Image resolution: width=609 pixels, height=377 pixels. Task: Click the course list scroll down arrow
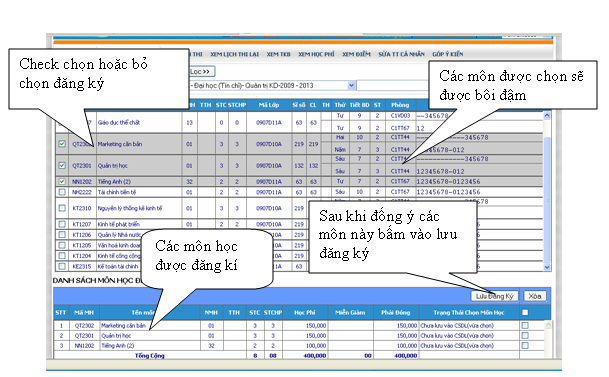[x=547, y=267]
